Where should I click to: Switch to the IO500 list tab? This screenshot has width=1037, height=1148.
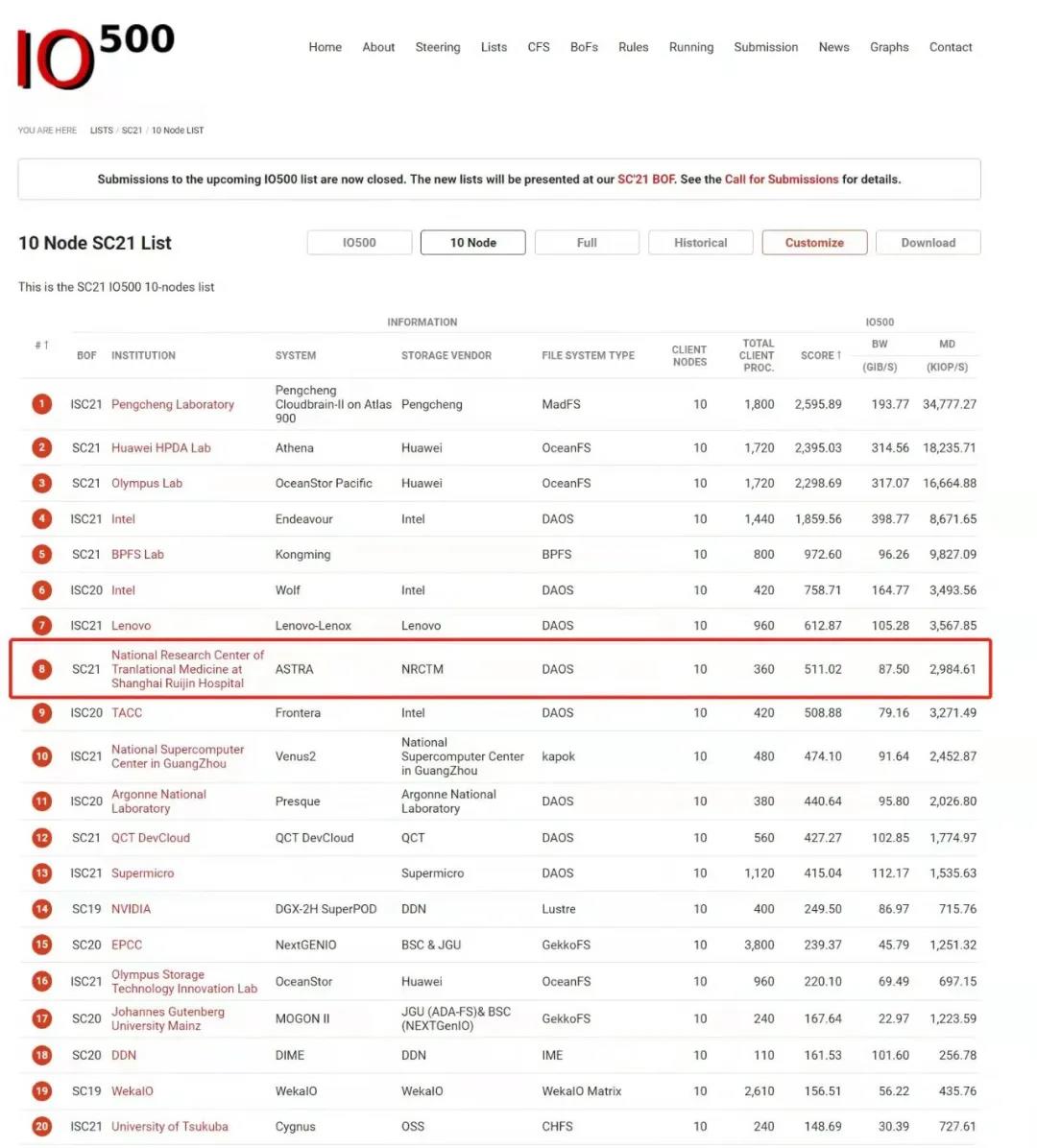pos(359,243)
